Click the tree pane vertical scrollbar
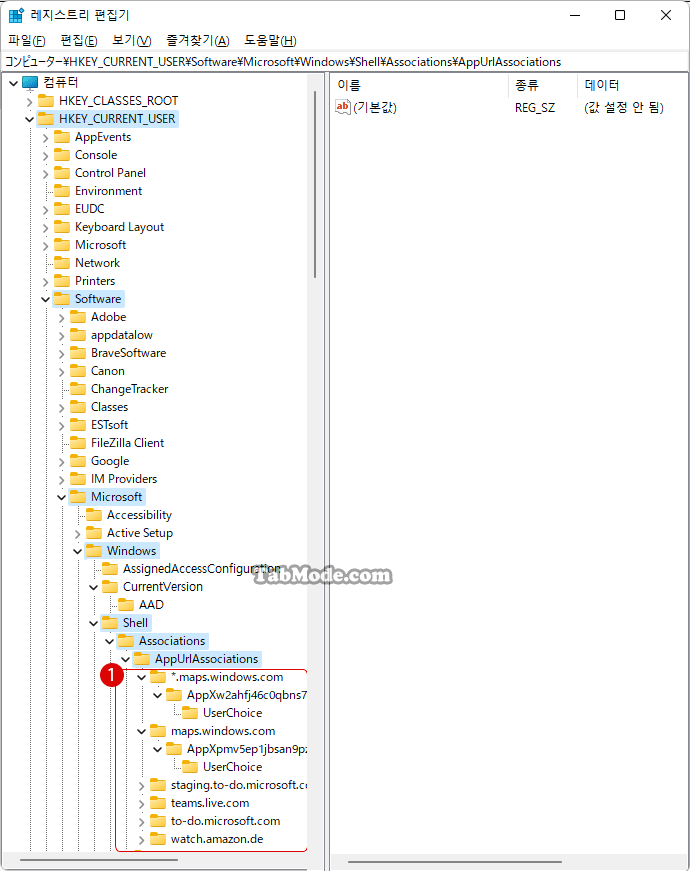690x871 pixels. [314, 184]
